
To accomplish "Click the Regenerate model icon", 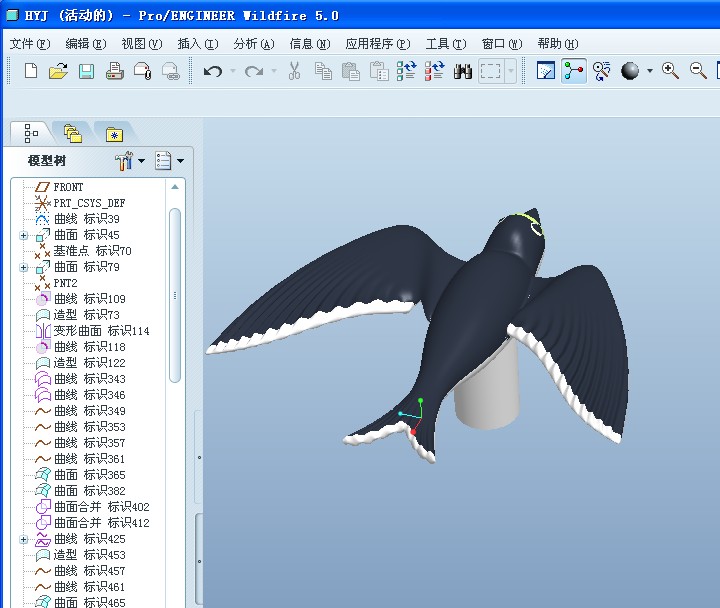I will (406, 71).
